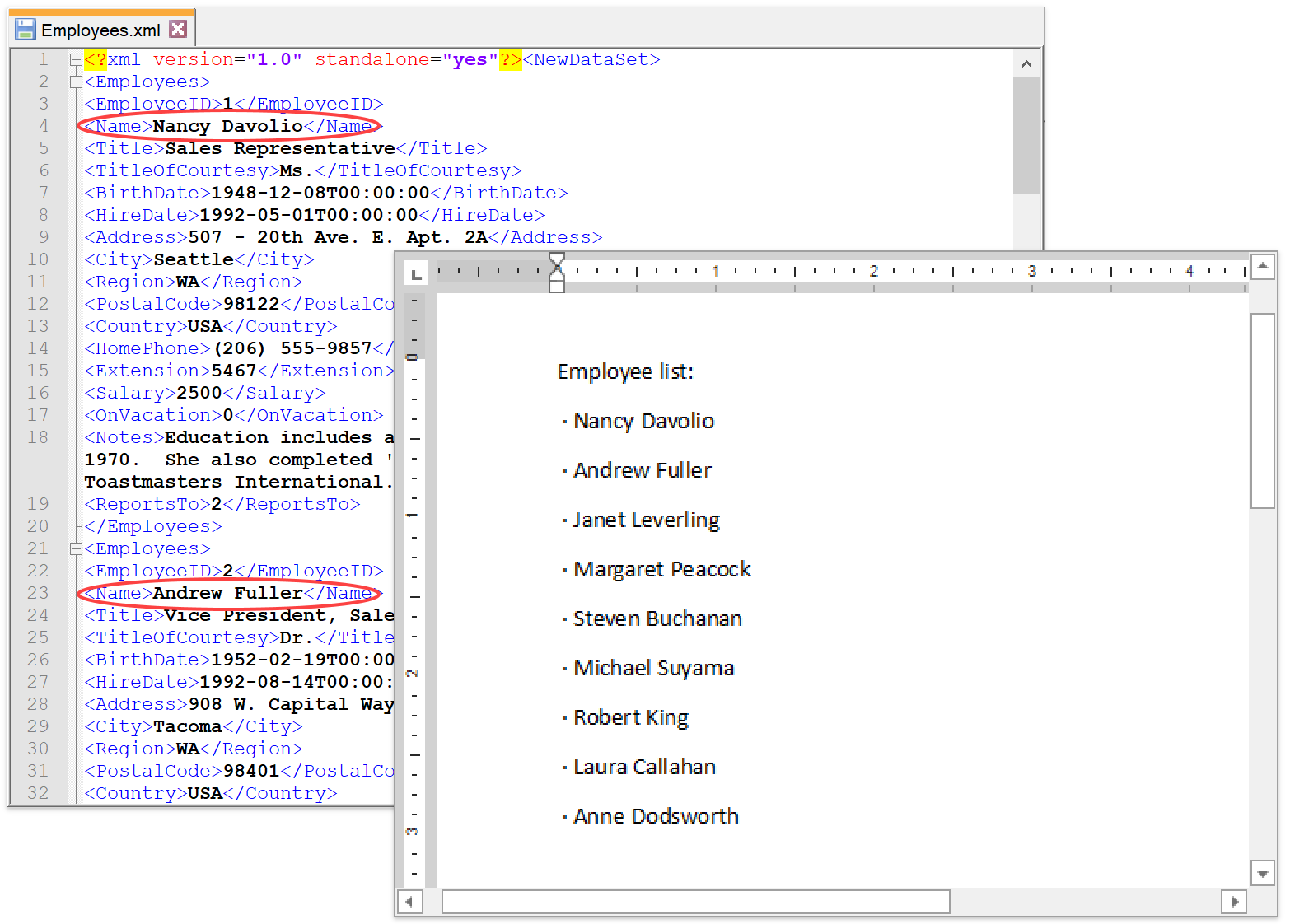Click the Nancy Davolio entry in the employee list
Image resolution: width=1290 pixels, height=924 pixels.
[x=643, y=422]
